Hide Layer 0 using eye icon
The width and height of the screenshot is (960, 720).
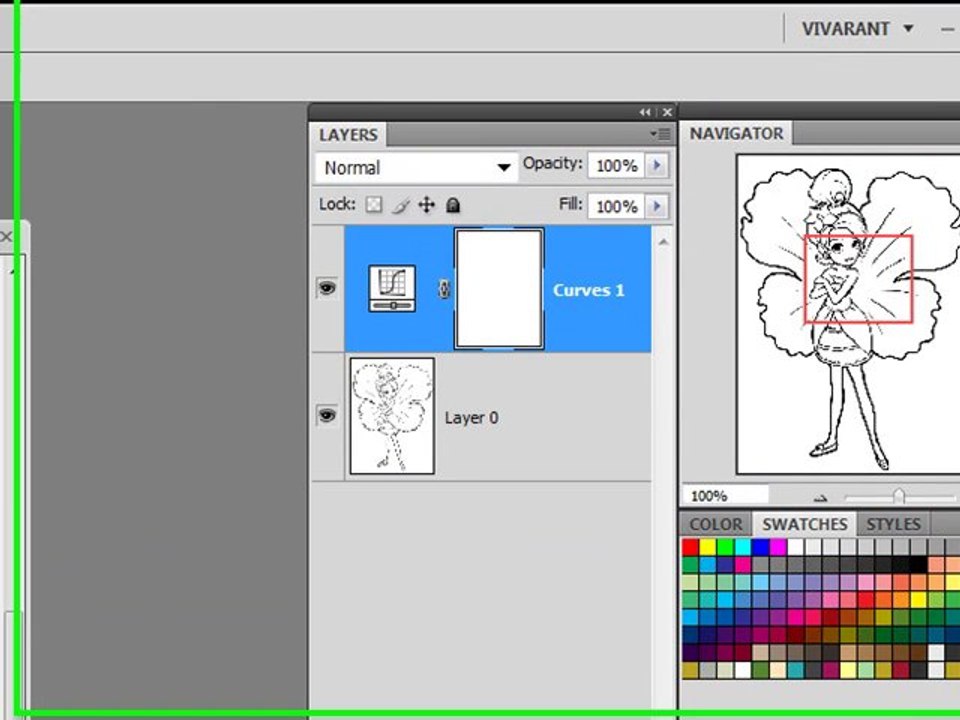click(x=327, y=415)
